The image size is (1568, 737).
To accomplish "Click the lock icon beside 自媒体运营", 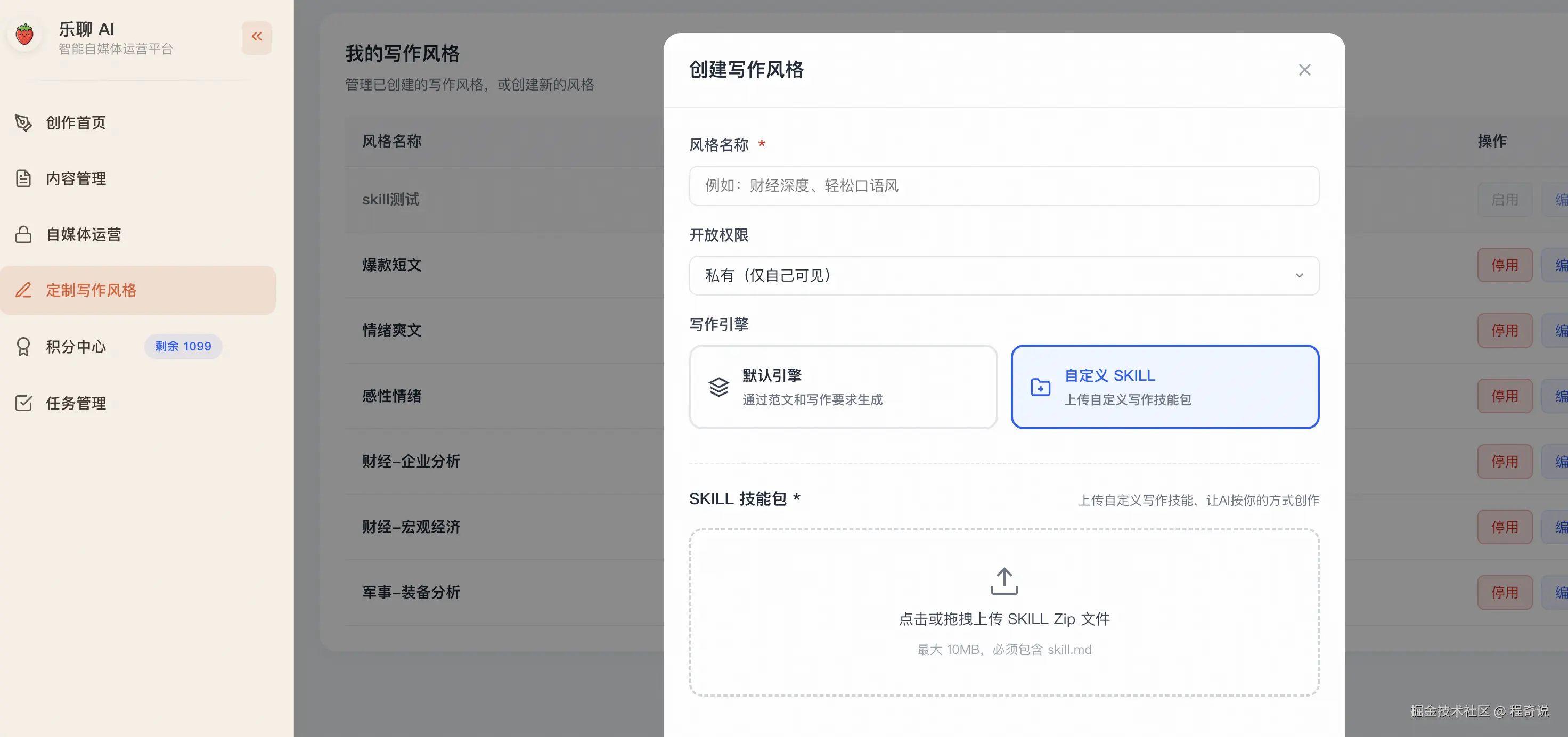I will coord(23,235).
